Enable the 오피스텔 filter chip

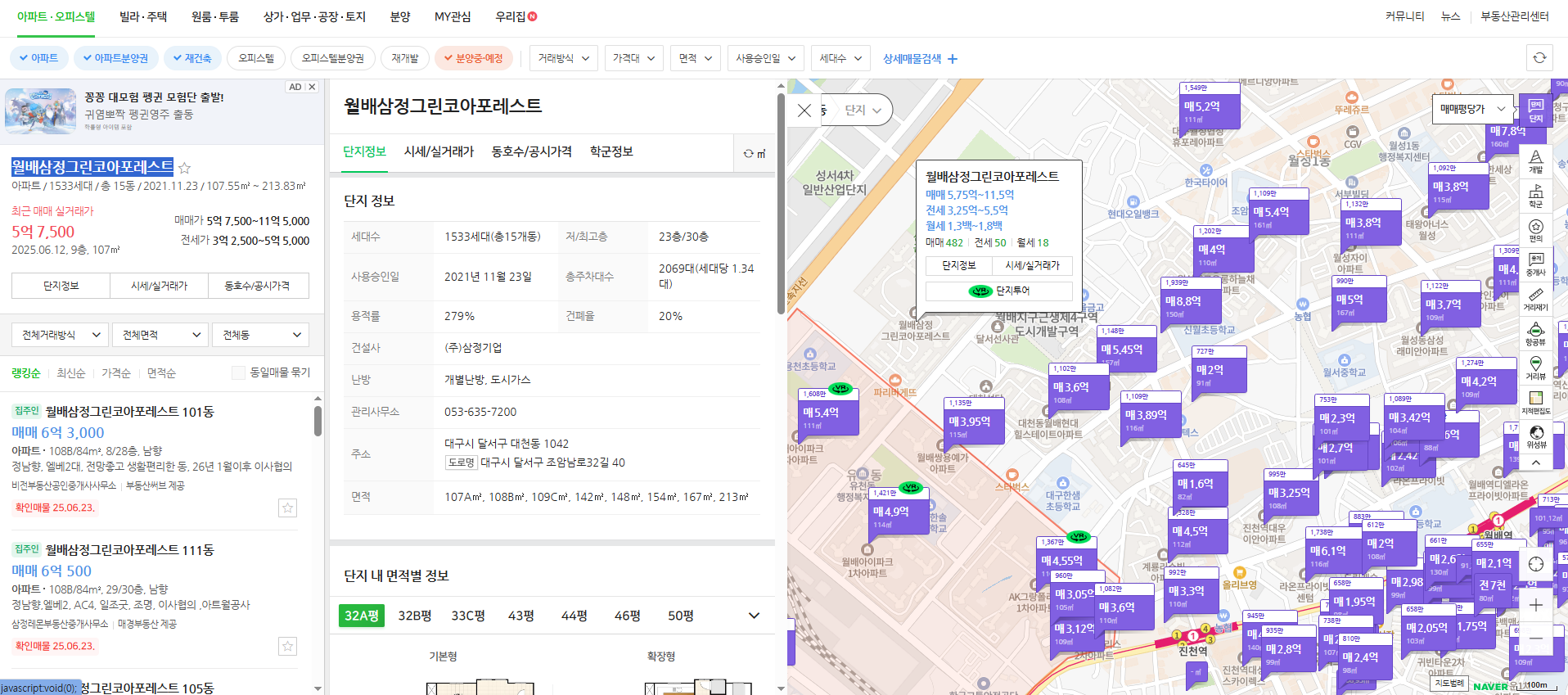pos(256,58)
